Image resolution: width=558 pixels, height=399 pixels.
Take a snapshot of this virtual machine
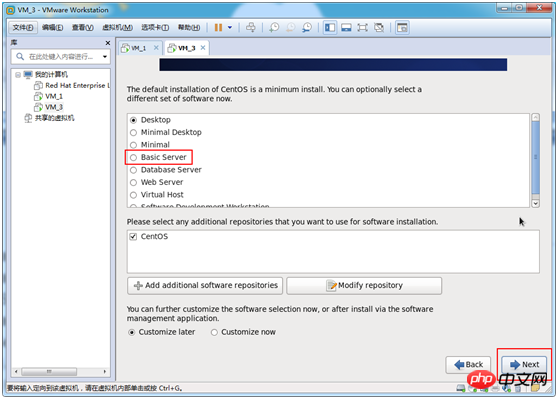pos(274,27)
